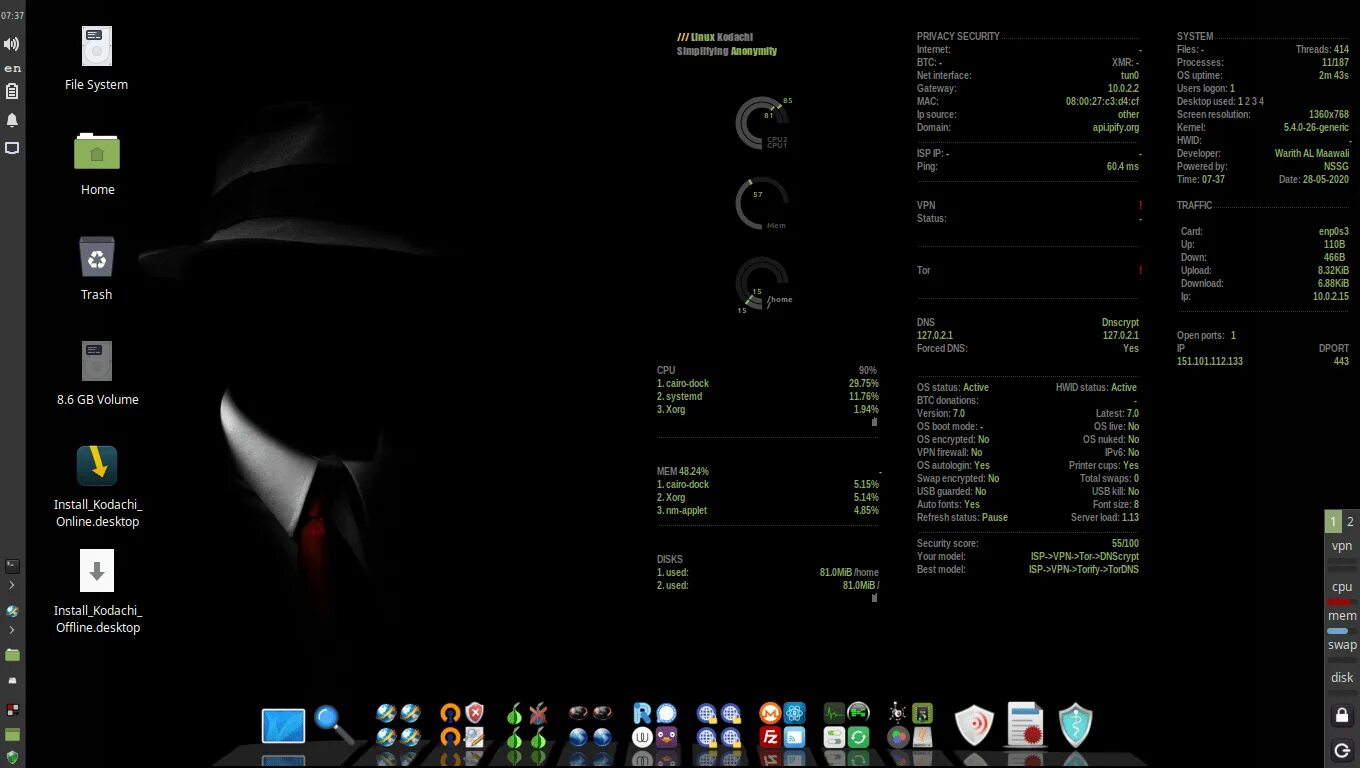This screenshot has height=768, width=1360.
Task: Click the logout button in the right panel
Action: click(1342, 750)
